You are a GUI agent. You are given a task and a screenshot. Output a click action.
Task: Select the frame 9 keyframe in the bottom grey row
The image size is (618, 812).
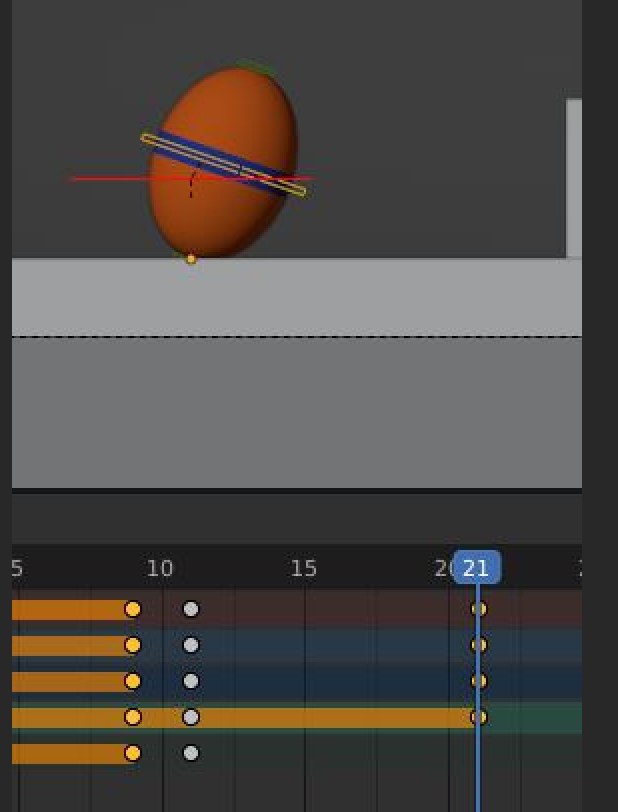point(133,753)
